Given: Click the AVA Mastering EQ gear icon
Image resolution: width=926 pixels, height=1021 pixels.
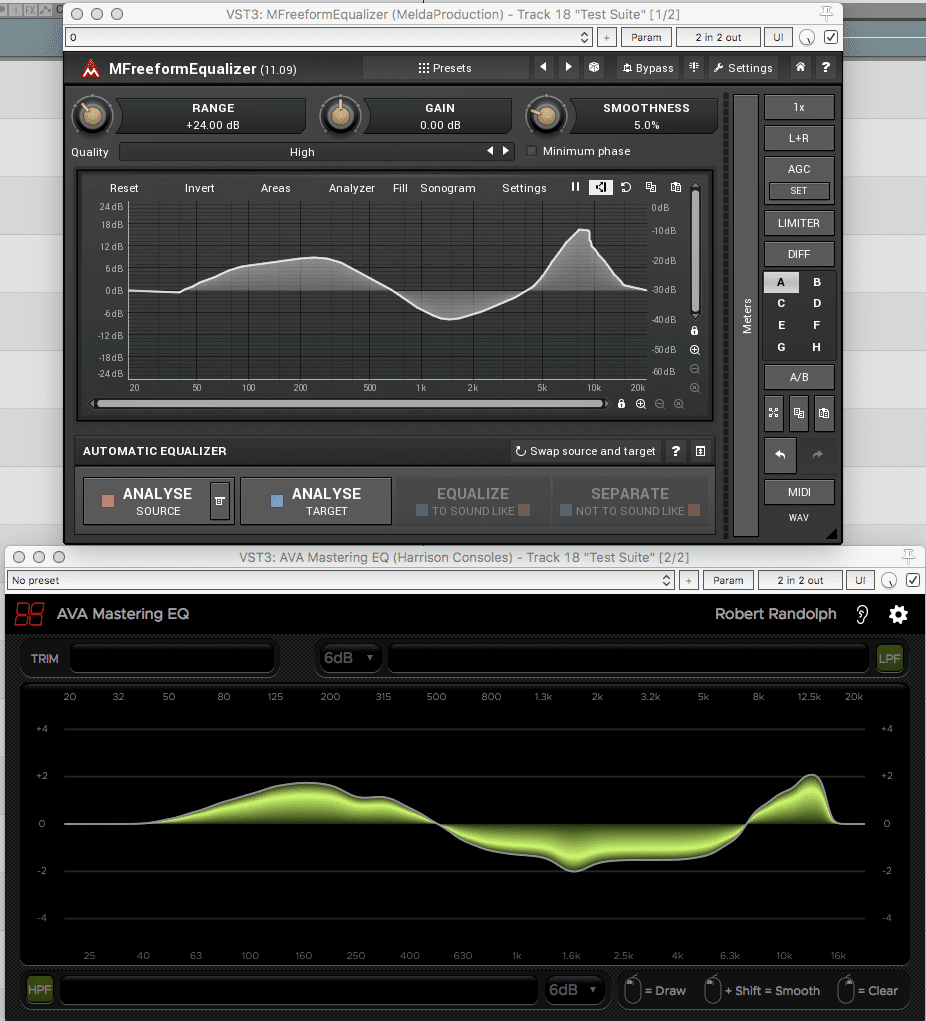Looking at the screenshot, I should (898, 614).
